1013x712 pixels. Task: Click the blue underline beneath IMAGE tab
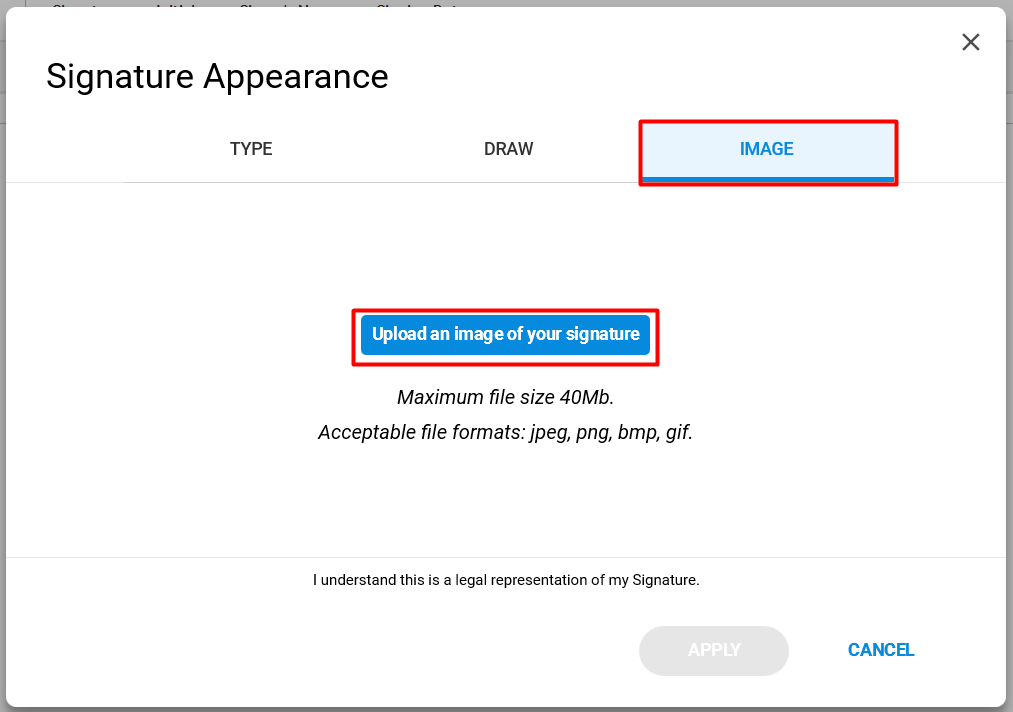coord(767,180)
